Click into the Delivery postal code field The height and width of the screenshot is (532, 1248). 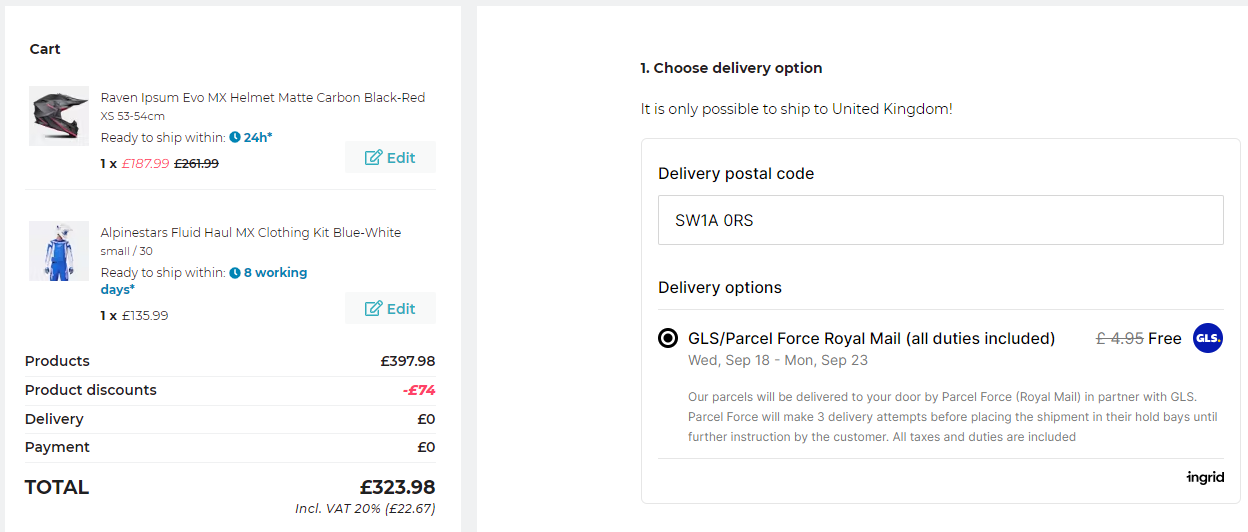point(940,220)
